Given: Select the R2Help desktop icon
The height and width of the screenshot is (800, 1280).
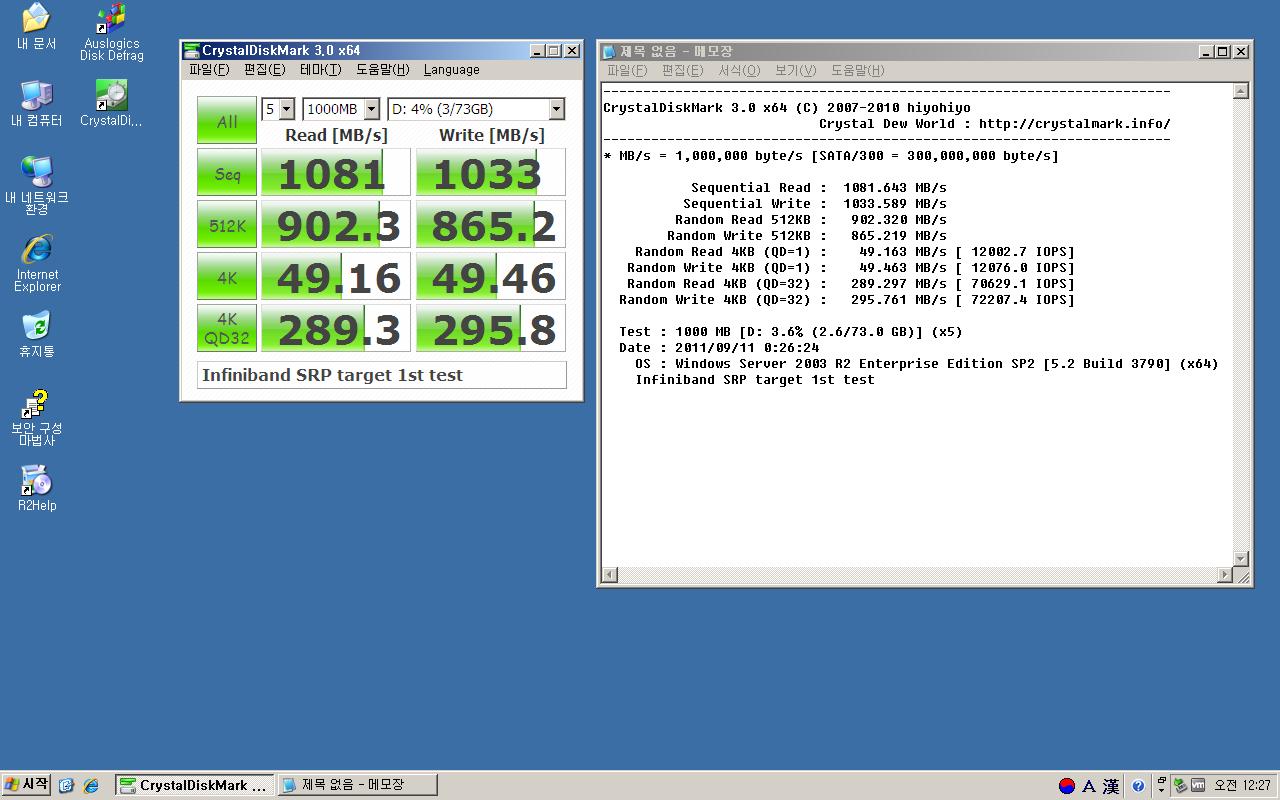Looking at the screenshot, I should pyautogui.click(x=37, y=488).
